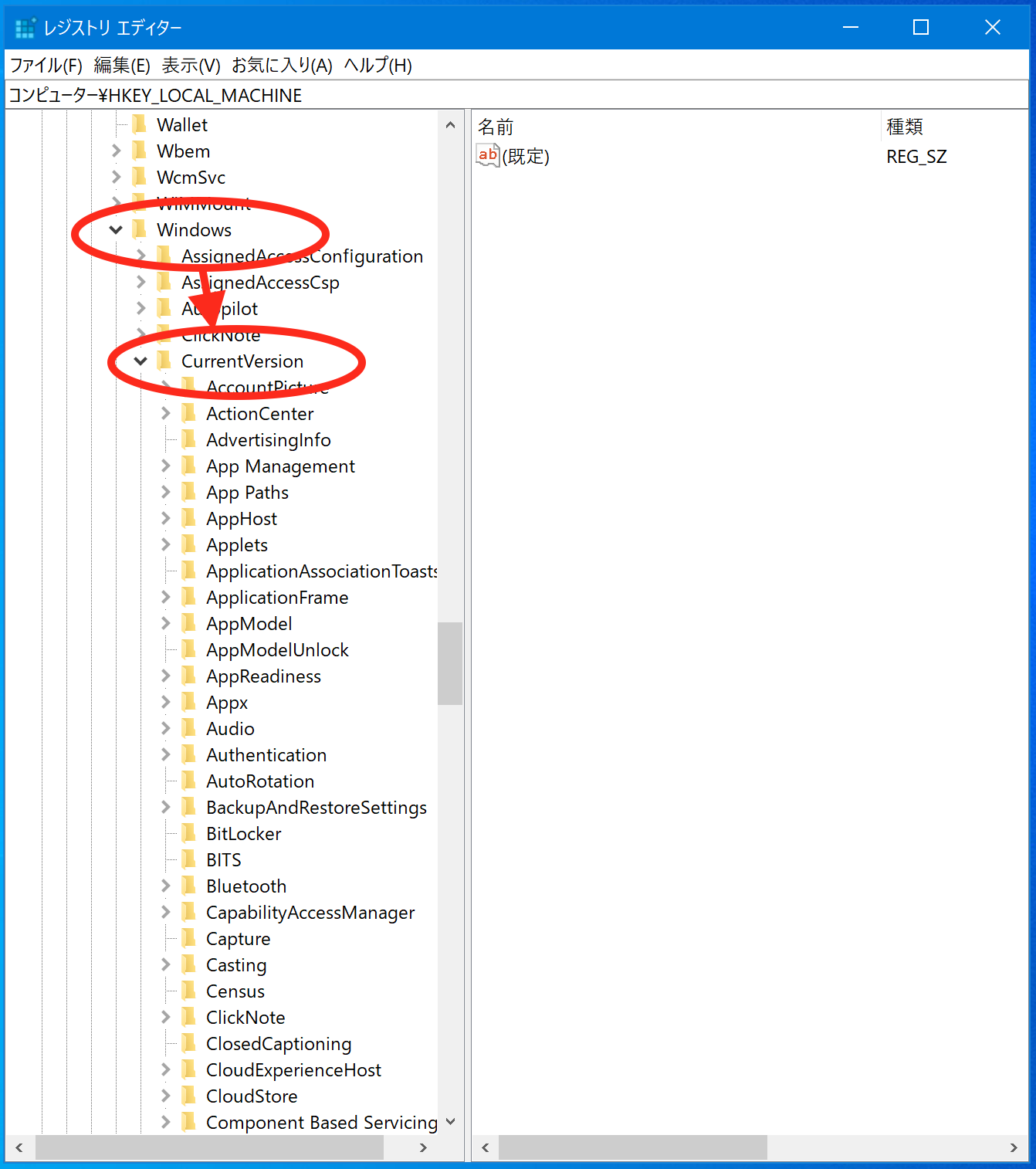Viewport: 1036px width, 1169px height.
Task: Expand the Authentication key
Action: click(x=165, y=754)
